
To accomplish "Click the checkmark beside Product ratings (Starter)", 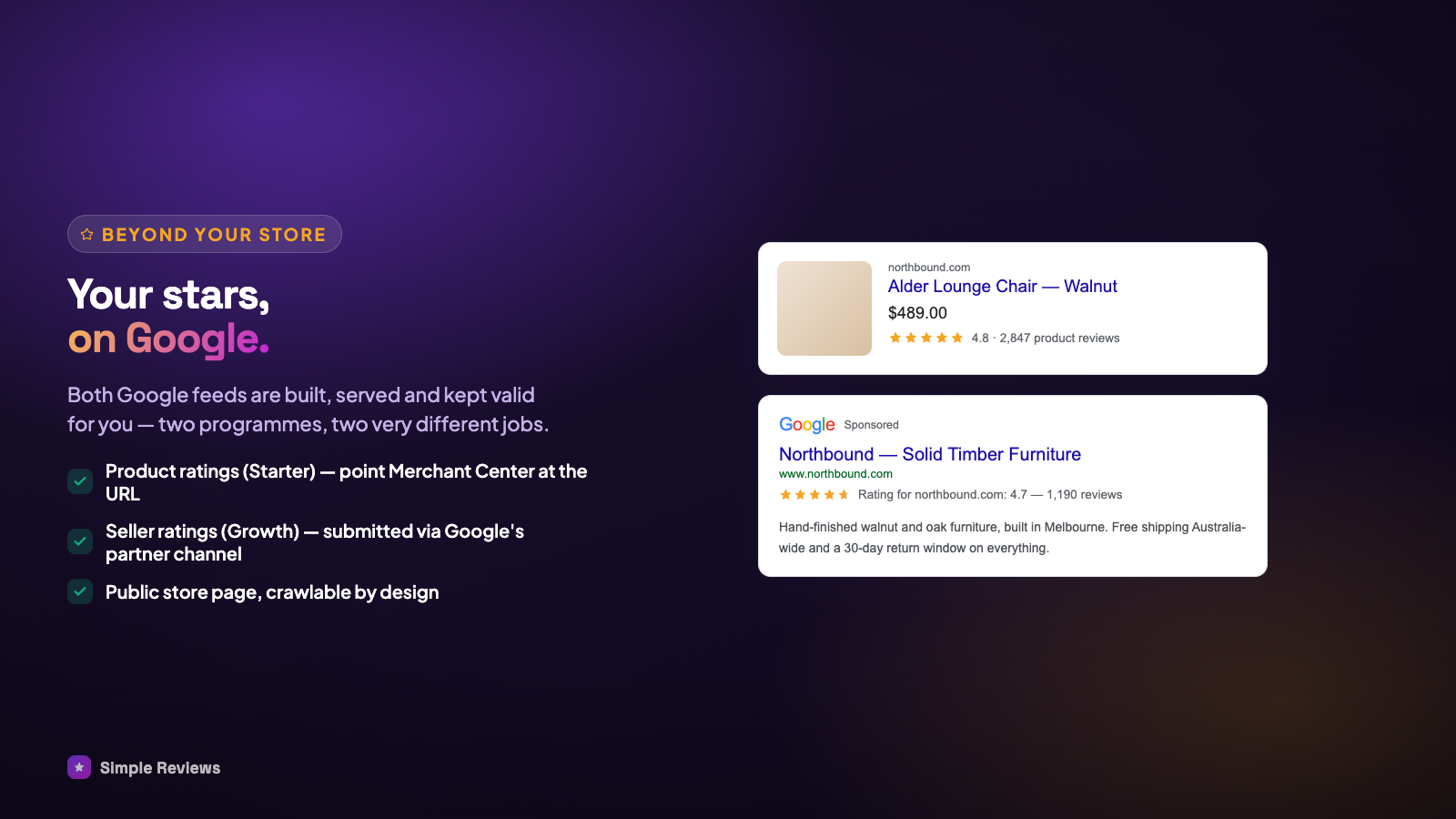I will (80, 481).
